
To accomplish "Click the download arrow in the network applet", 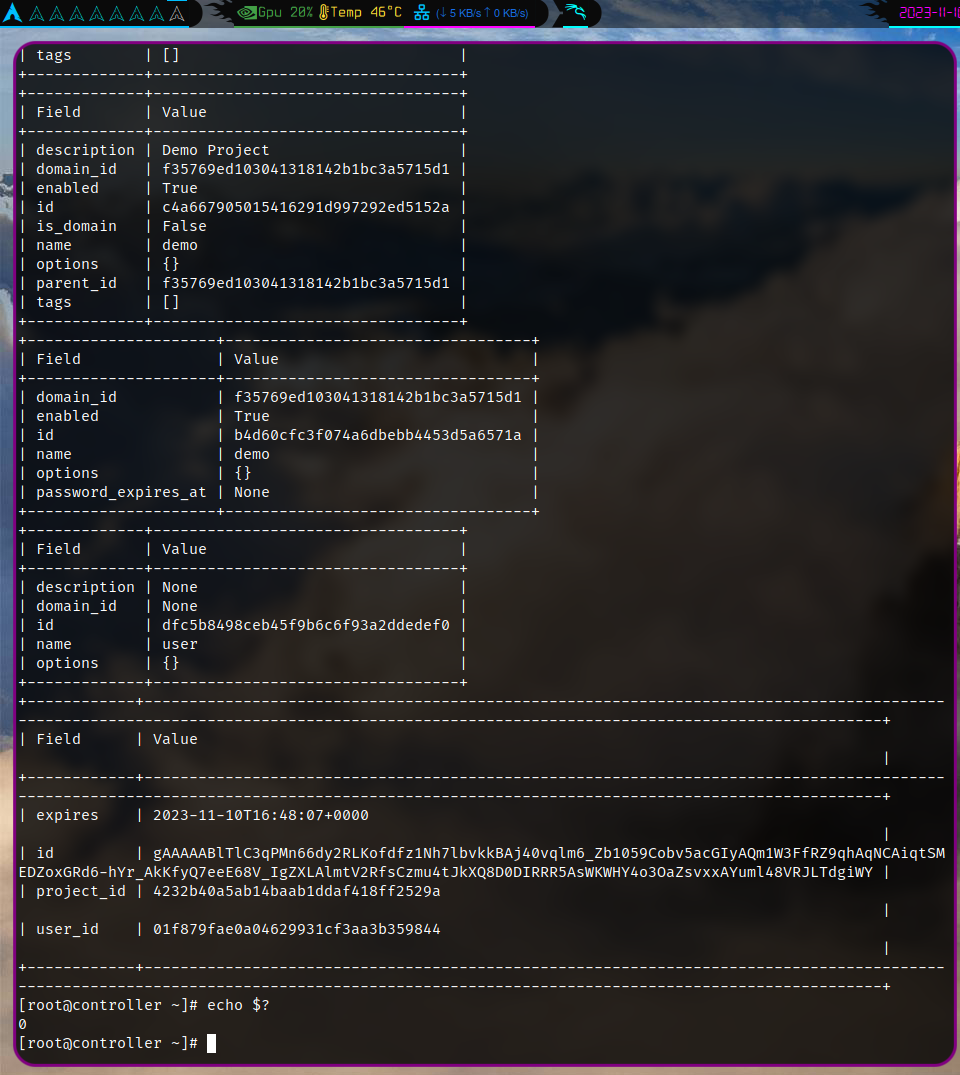I will (x=441, y=13).
